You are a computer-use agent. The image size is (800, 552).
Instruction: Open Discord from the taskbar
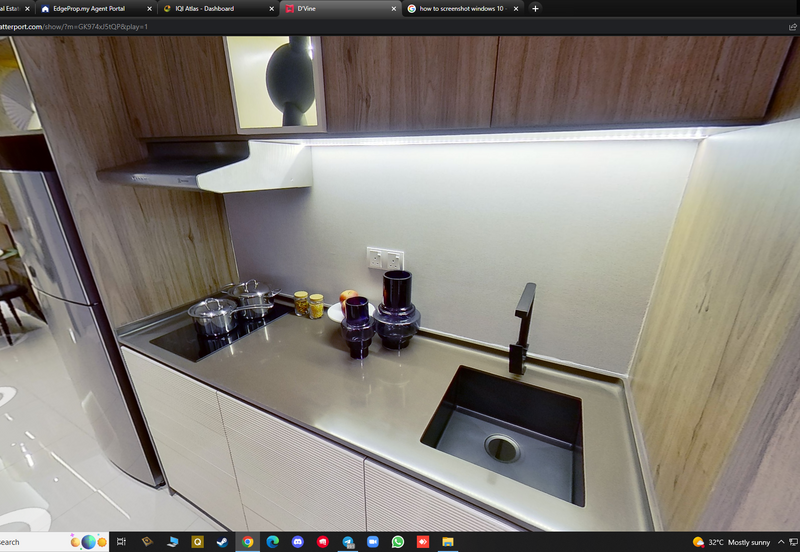tap(297, 542)
